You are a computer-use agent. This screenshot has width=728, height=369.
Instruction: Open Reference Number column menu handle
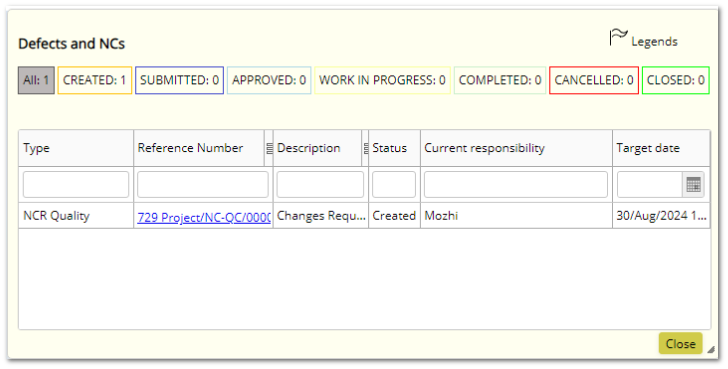(269, 149)
